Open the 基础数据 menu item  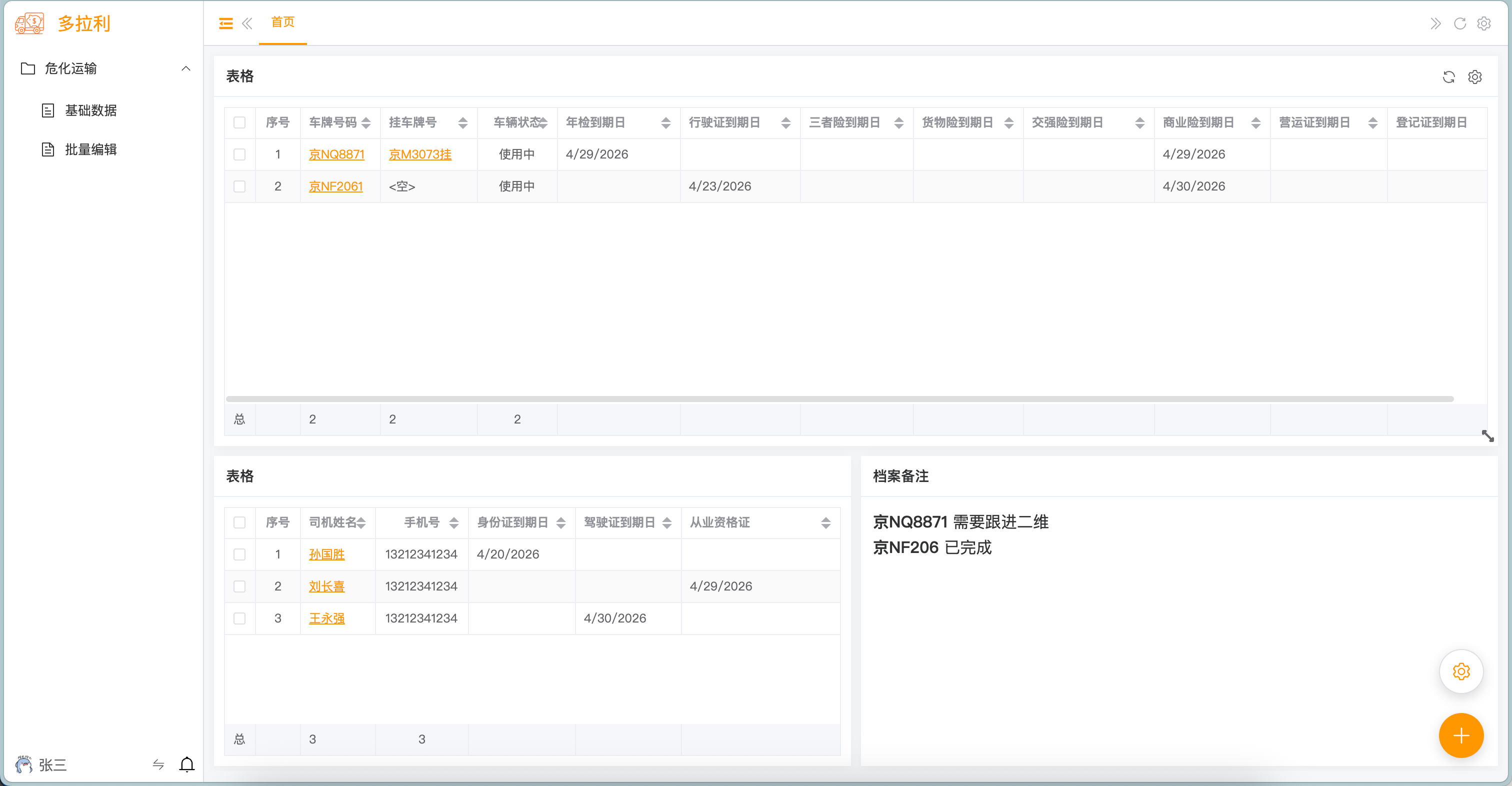90,110
